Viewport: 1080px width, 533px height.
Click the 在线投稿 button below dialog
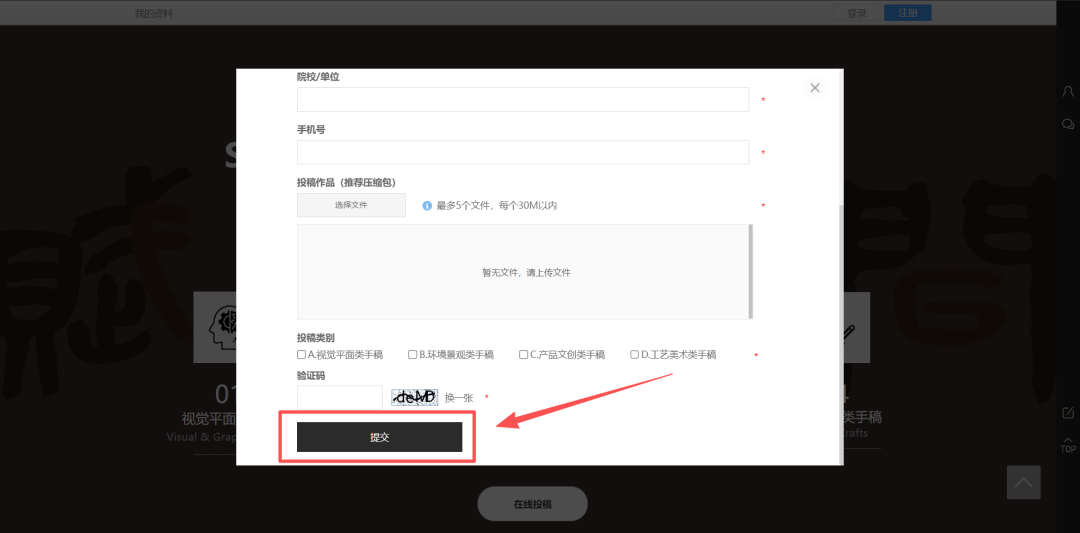[x=532, y=503]
